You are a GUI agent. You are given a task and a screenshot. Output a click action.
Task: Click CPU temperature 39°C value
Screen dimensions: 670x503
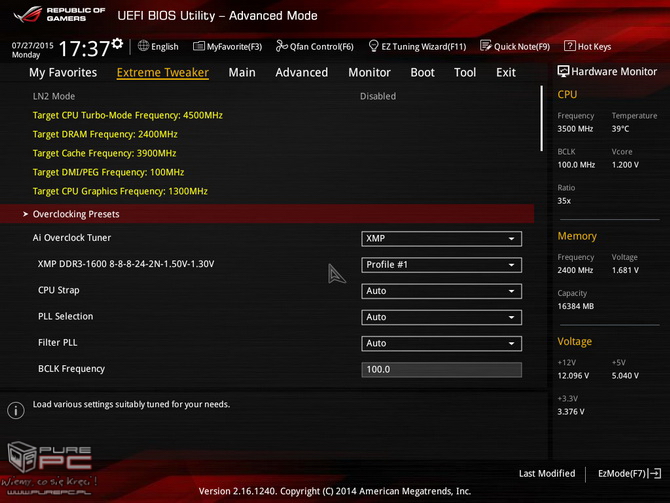point(620,129)
